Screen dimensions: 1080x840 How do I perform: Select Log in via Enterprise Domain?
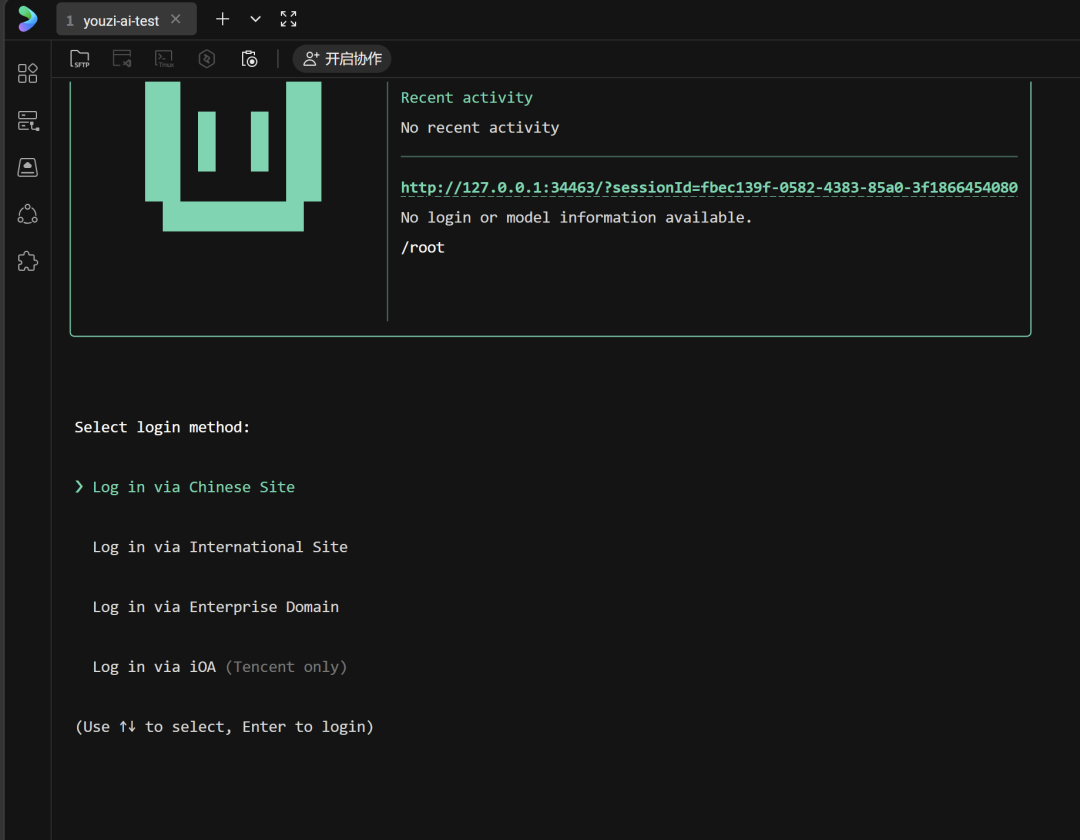pos(216,607)
